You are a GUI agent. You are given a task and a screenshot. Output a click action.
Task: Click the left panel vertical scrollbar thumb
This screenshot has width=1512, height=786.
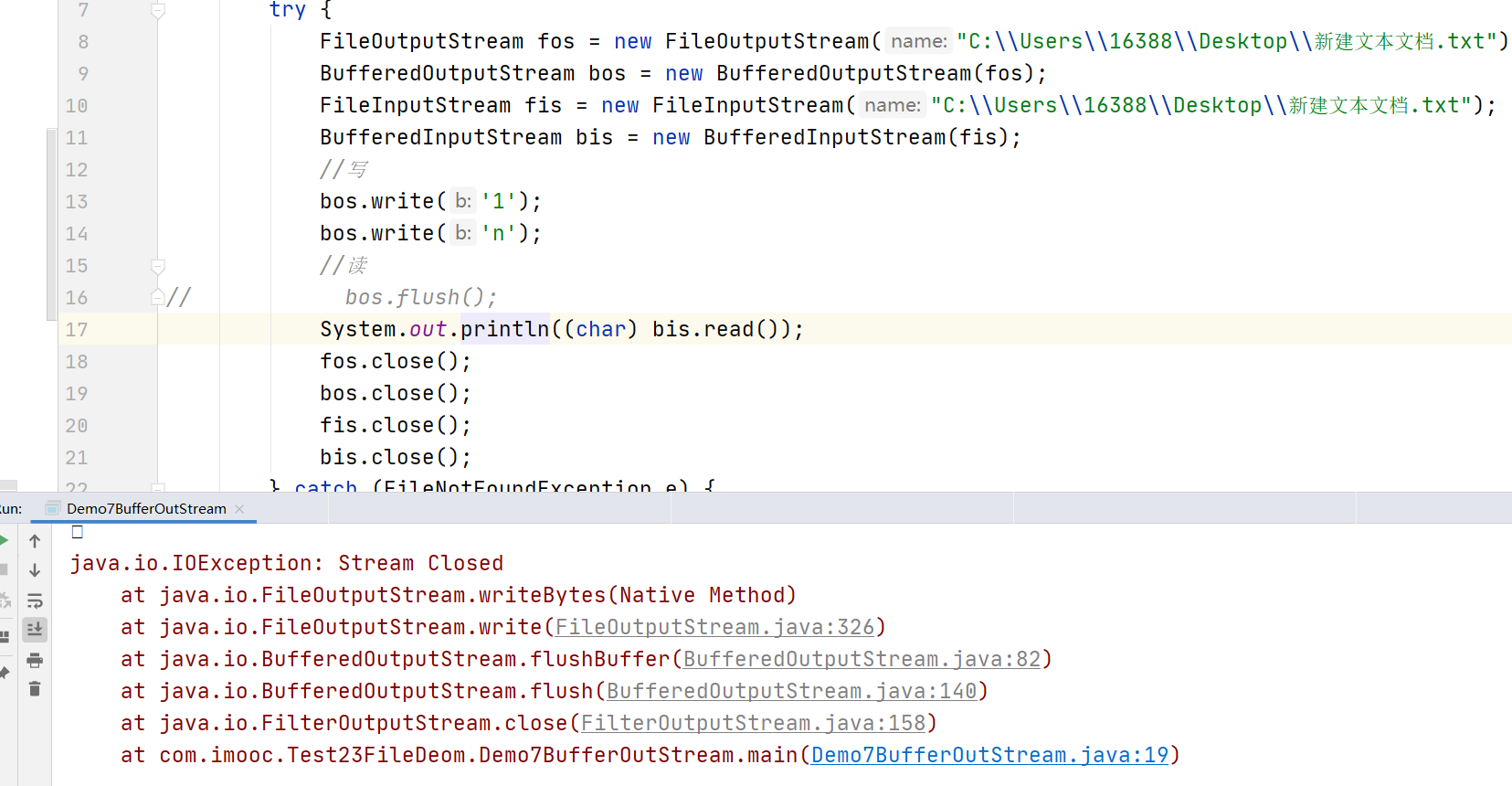(x=51, y=225)
